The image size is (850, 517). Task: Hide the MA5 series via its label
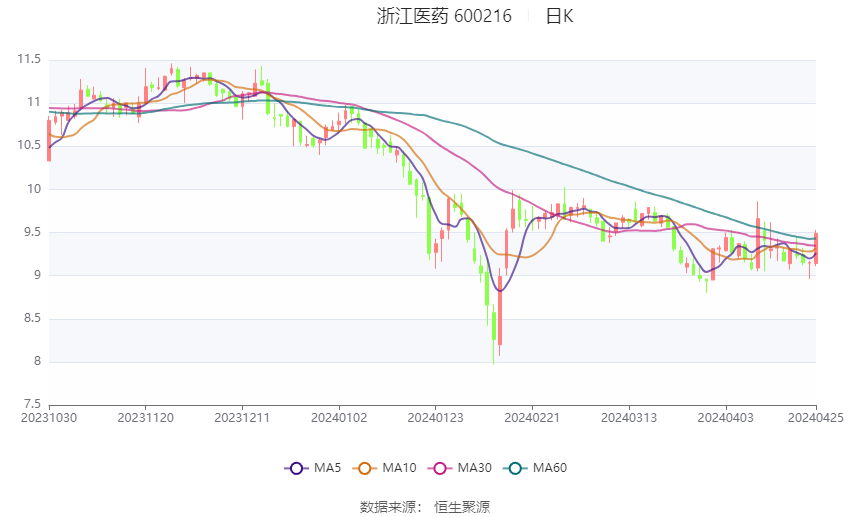[x=328, y=468]
